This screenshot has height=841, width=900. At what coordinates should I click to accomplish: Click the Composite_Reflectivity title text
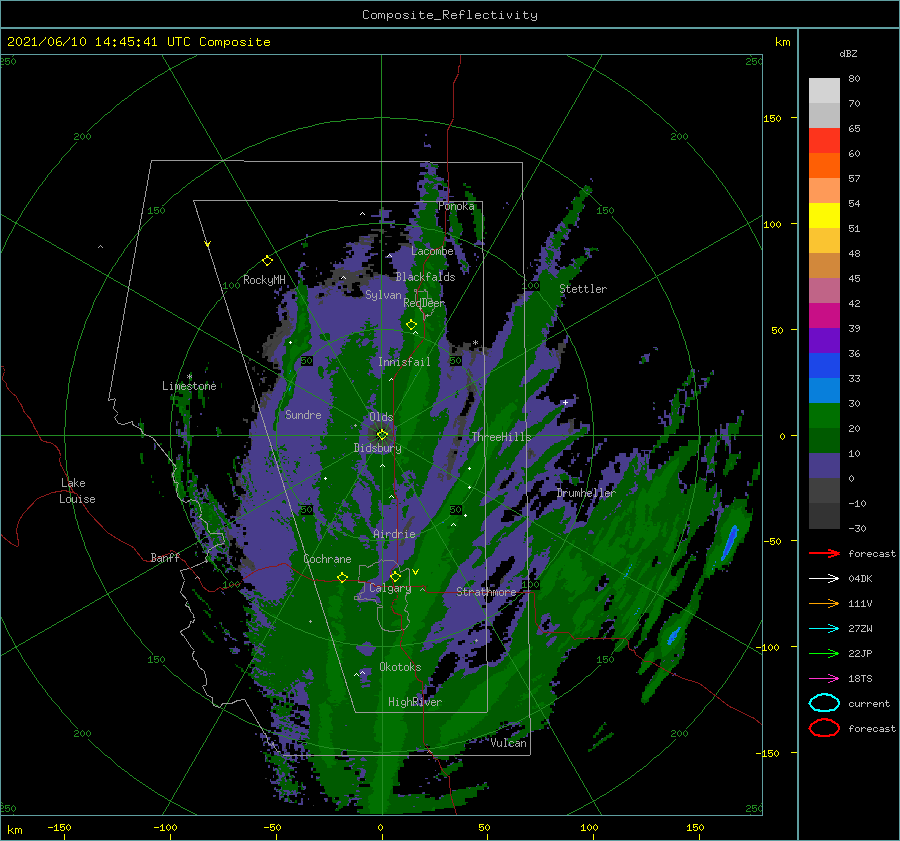point(449,15)
